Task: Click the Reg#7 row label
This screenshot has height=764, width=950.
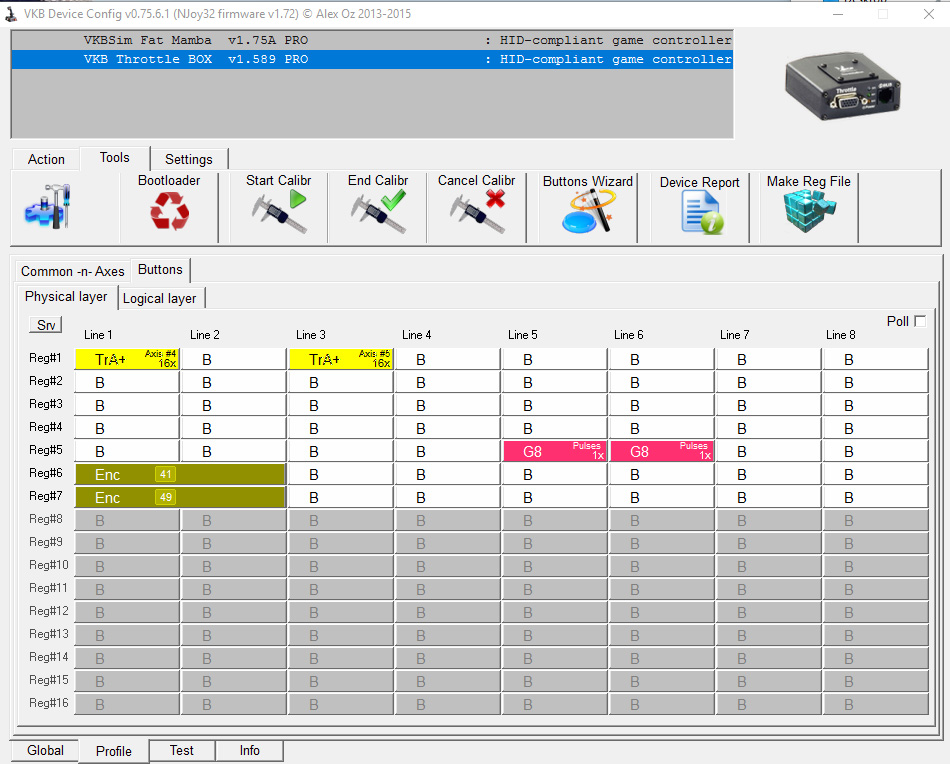Action: tap(46, 496)
